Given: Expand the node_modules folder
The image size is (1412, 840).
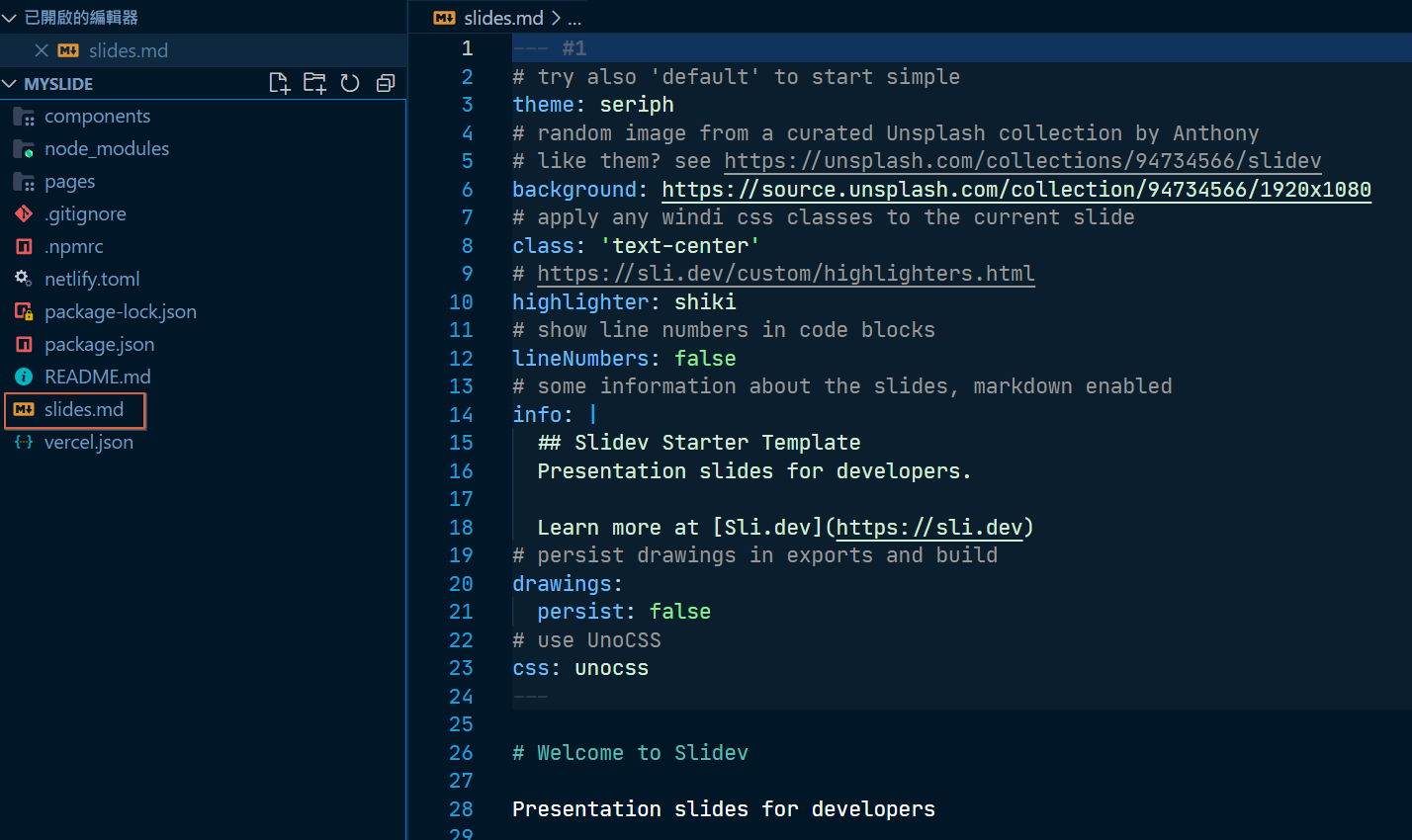Looking at the screenshot, I should click(106, 148).
